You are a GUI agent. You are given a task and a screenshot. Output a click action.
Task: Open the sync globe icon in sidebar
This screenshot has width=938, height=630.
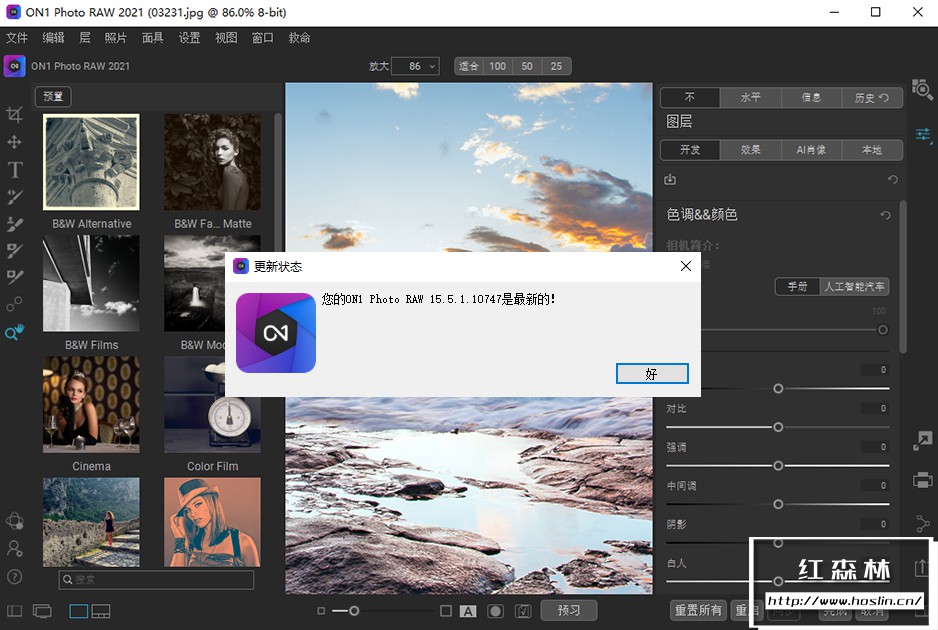[x=14, y=521]
